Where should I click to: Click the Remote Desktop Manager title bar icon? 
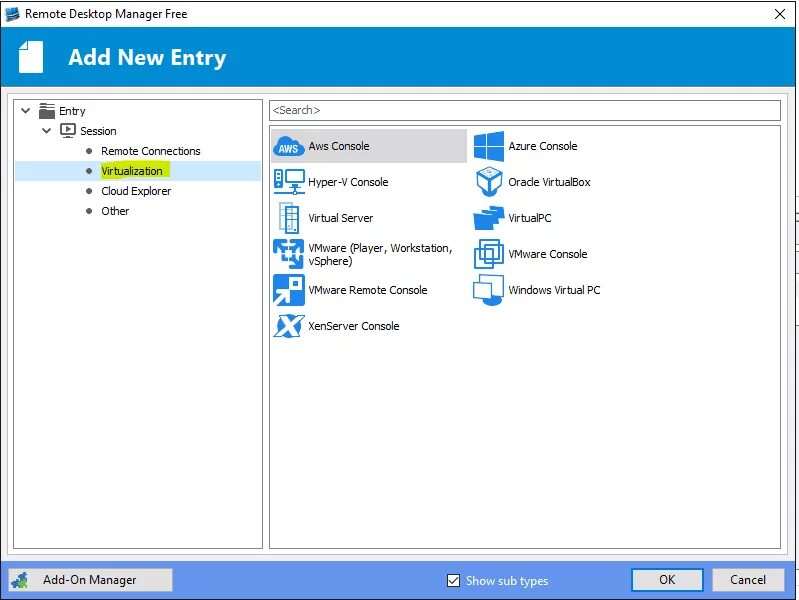point(12,14)
